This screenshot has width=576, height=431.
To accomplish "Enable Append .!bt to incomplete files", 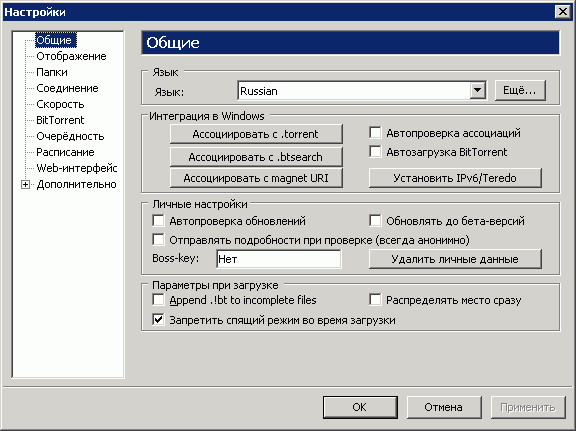I will [x=158, y=300].
